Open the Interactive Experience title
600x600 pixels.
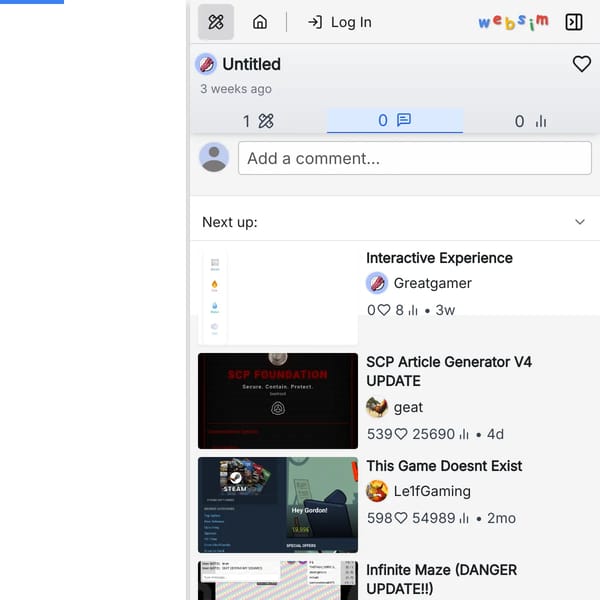click(x=439, y=258)
